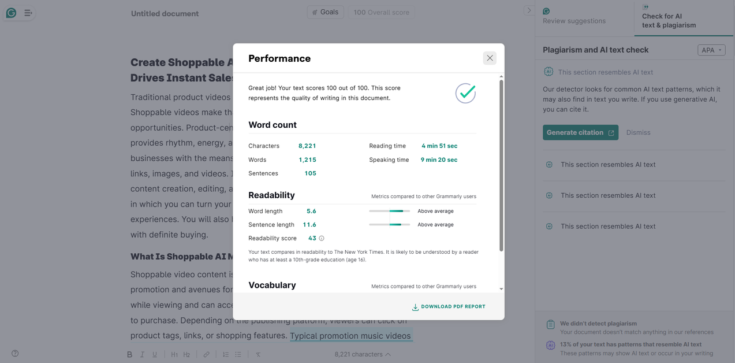Image resolution: width=735 pixels, height=363 pixels.
Task: Select the numbered list icon
Action: (225, 355)
